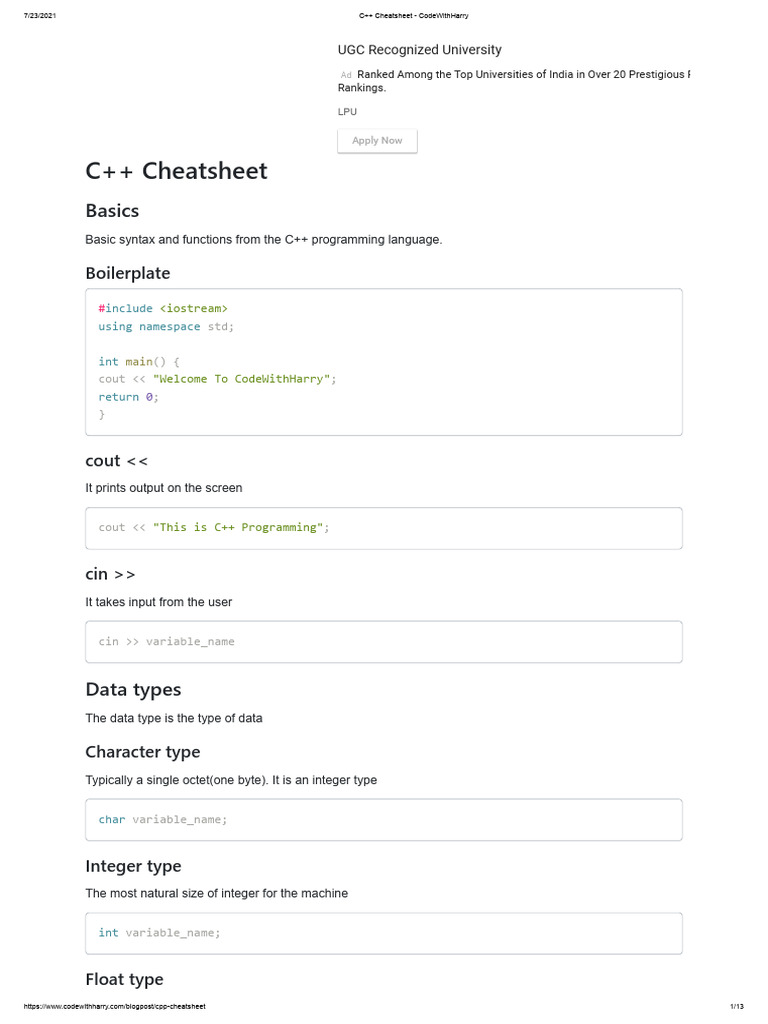Click the Boilerplate subheading

128,273
